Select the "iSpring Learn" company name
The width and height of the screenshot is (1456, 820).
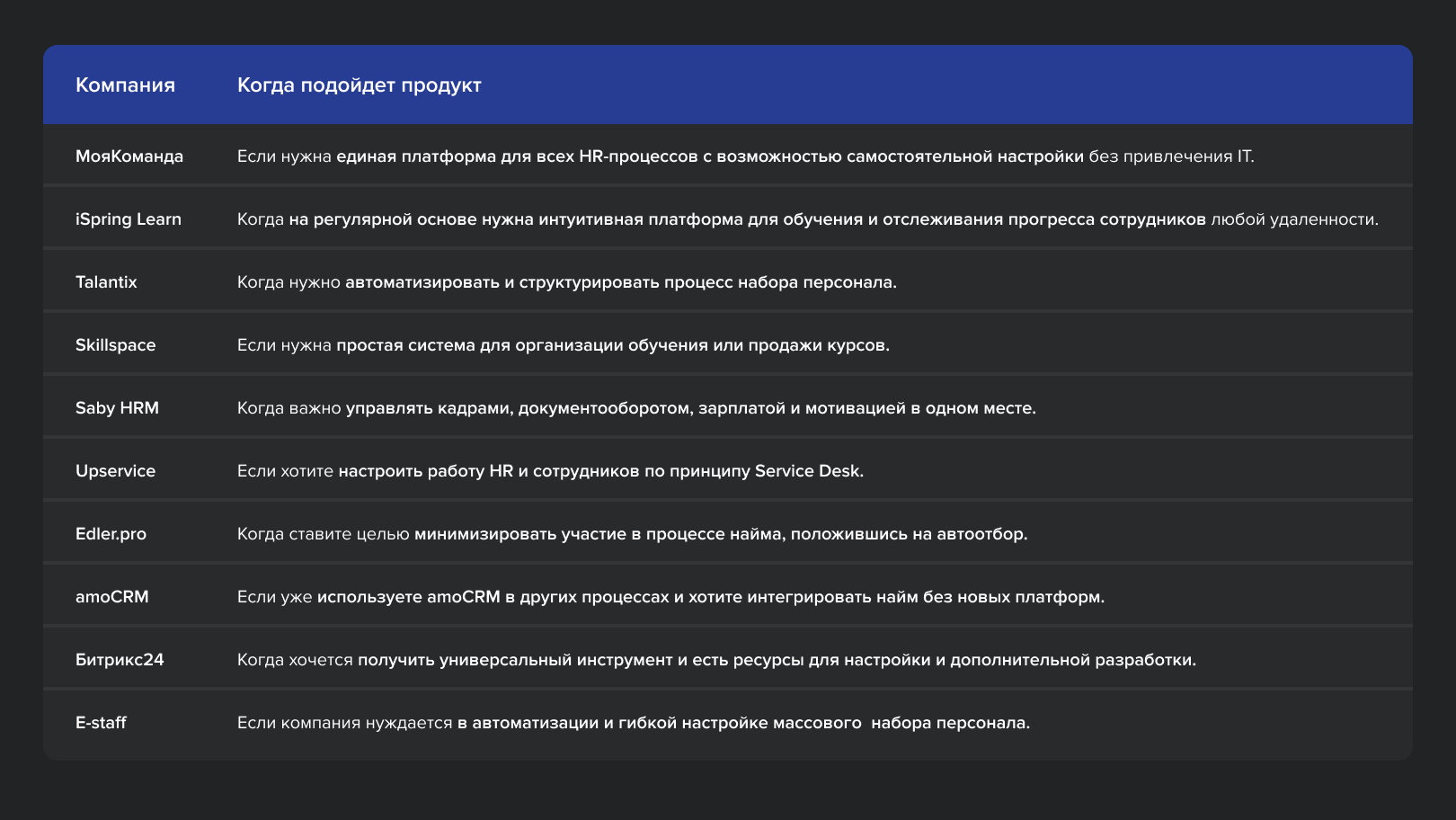tap(129, 219)
